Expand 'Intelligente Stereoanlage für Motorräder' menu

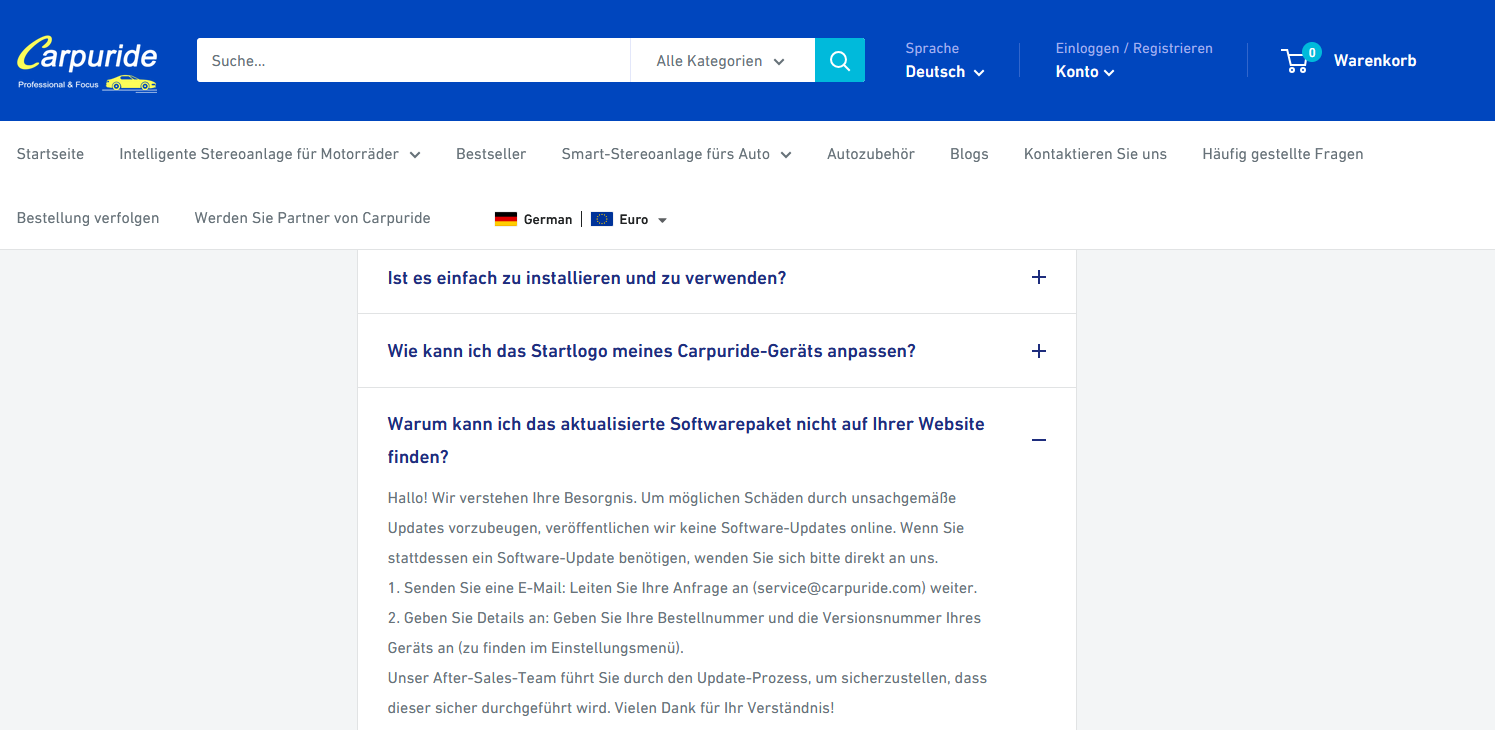(270, 154)
